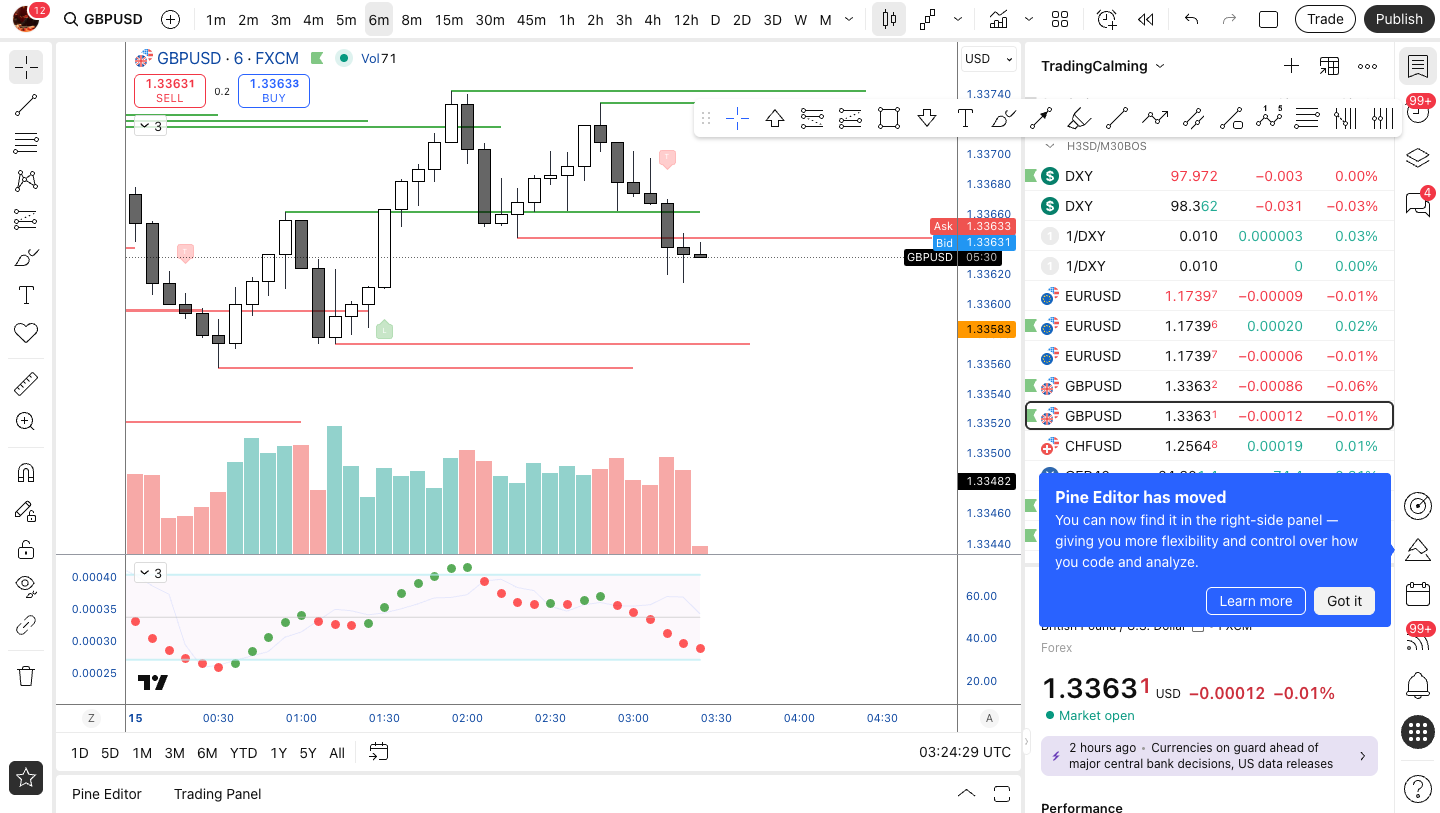This screenshot has height=813, width=1440.
Task: Select the Trend line tool in left toolbar
Action: point(26,105)
